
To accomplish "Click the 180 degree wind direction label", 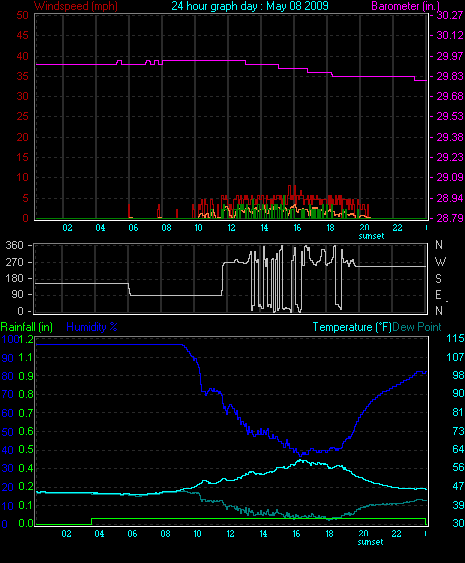I will [x=15, y=279].
